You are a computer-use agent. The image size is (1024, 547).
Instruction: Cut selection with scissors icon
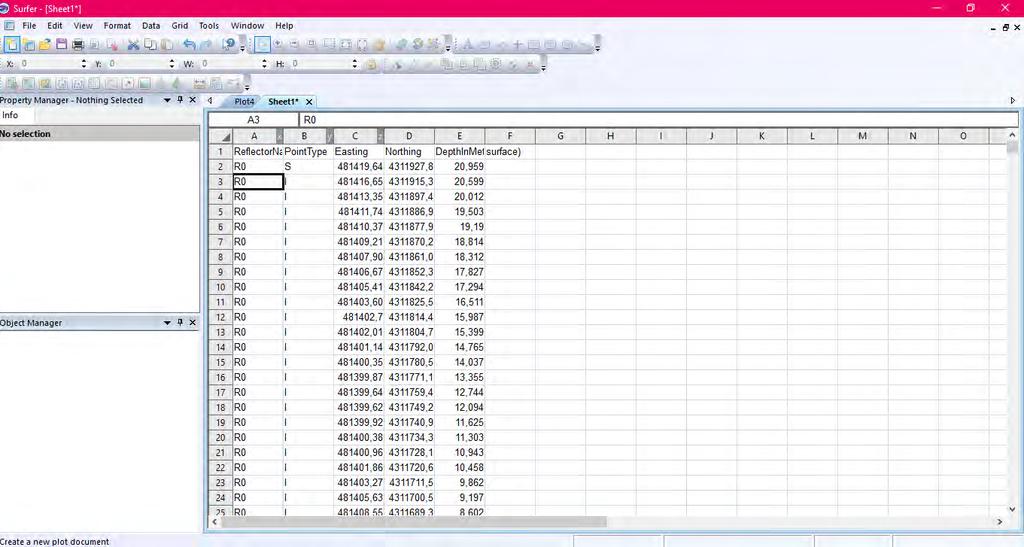133,44
